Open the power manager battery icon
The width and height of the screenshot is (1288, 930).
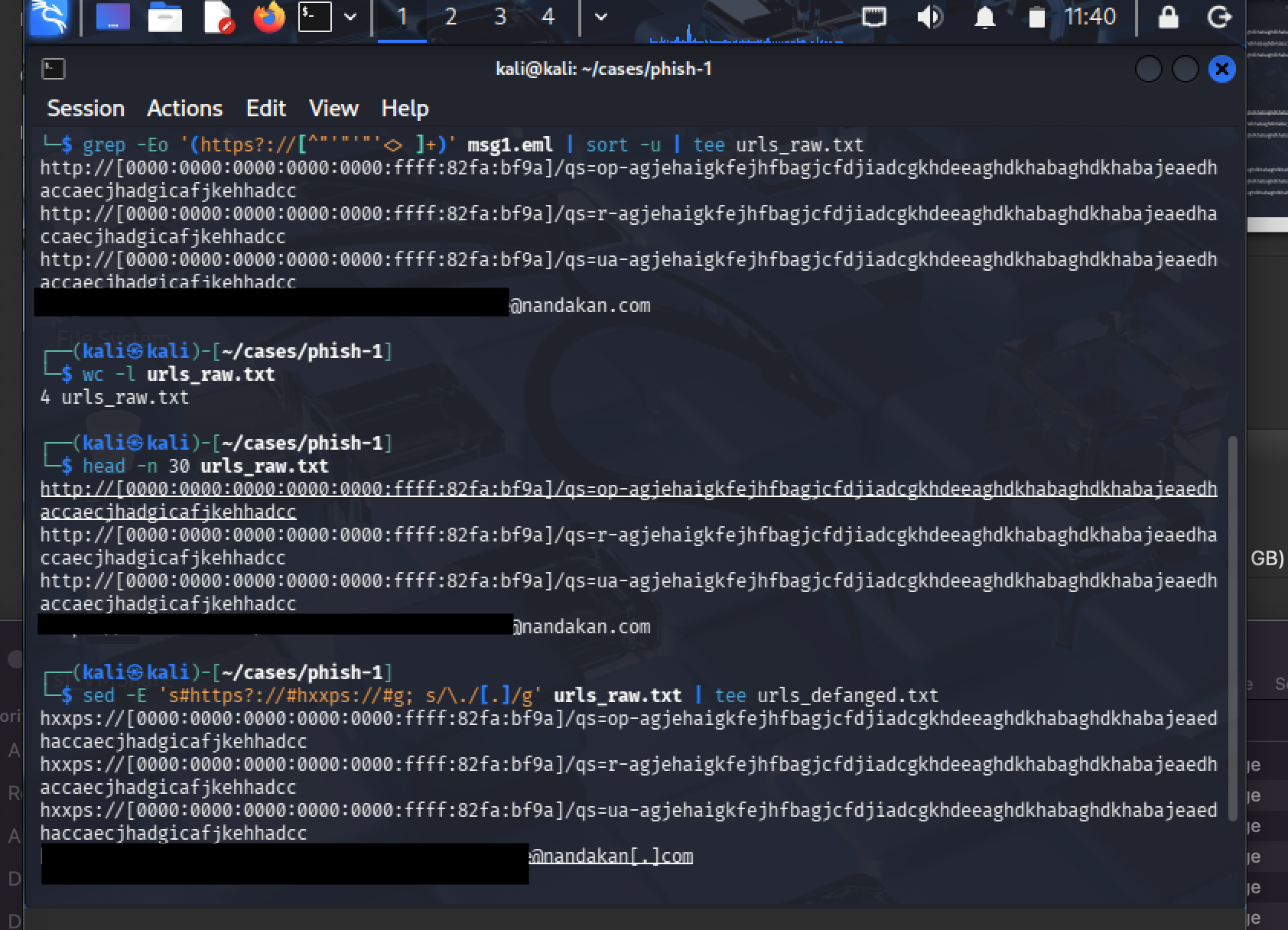1036,17
